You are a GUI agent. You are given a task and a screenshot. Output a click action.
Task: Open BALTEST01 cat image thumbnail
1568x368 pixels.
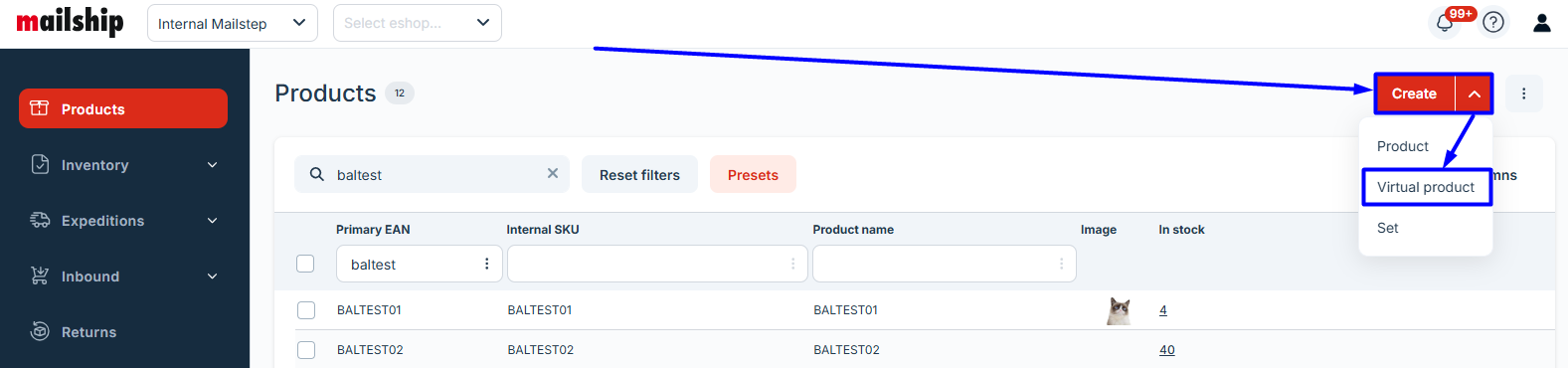pyautogui.click(x=1119, y=310)
